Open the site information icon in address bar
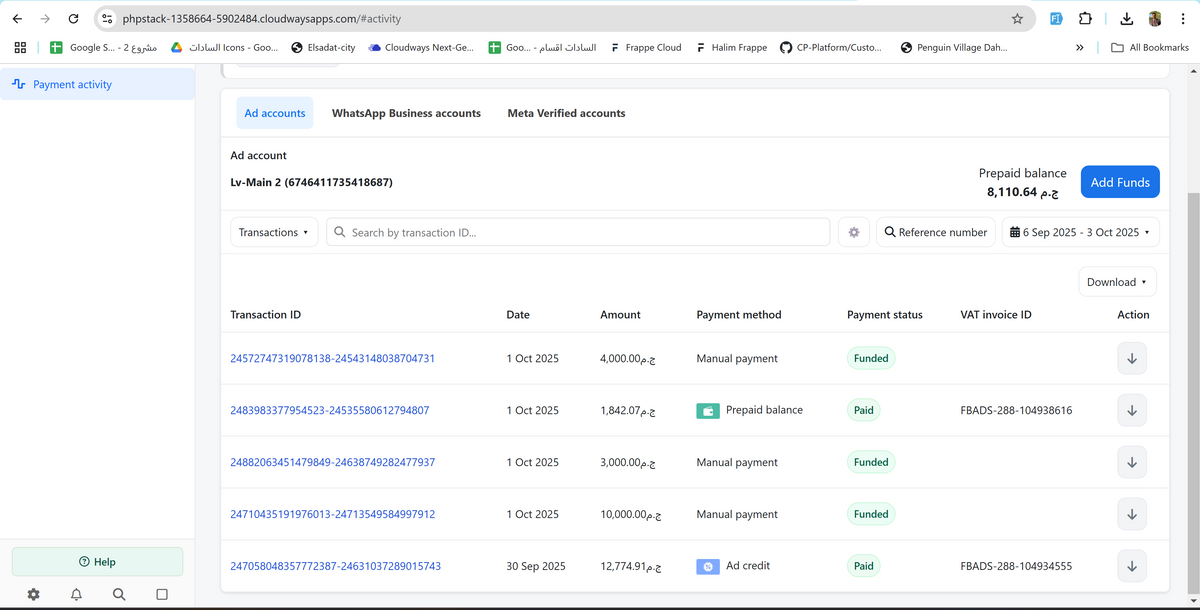The width and height of the screenshot is (1200, 610). point(107,19)
